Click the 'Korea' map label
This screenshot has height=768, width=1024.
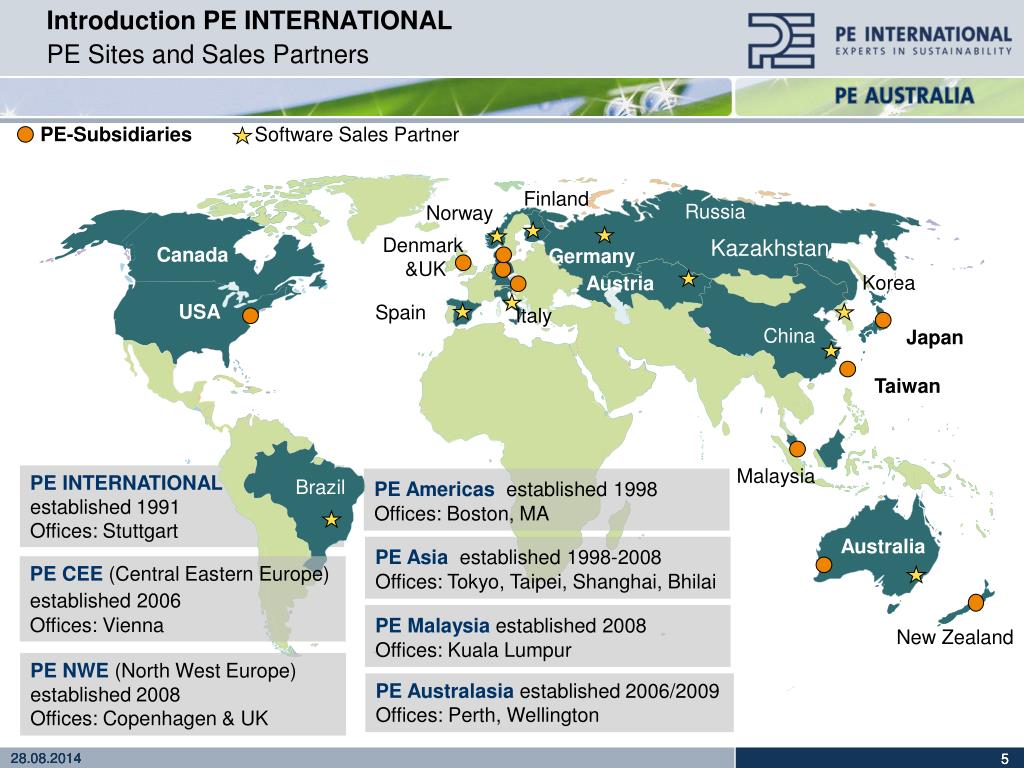(889, 283)
